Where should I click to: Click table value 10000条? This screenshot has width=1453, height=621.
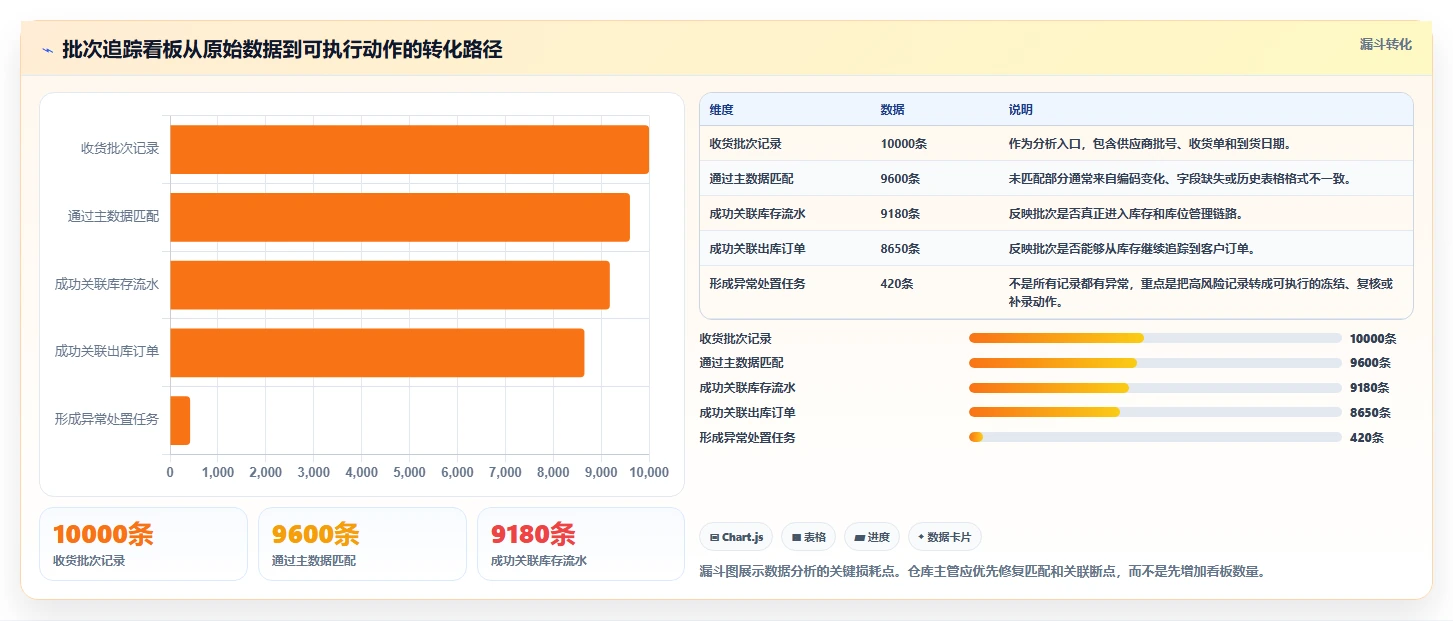(903, 144)
